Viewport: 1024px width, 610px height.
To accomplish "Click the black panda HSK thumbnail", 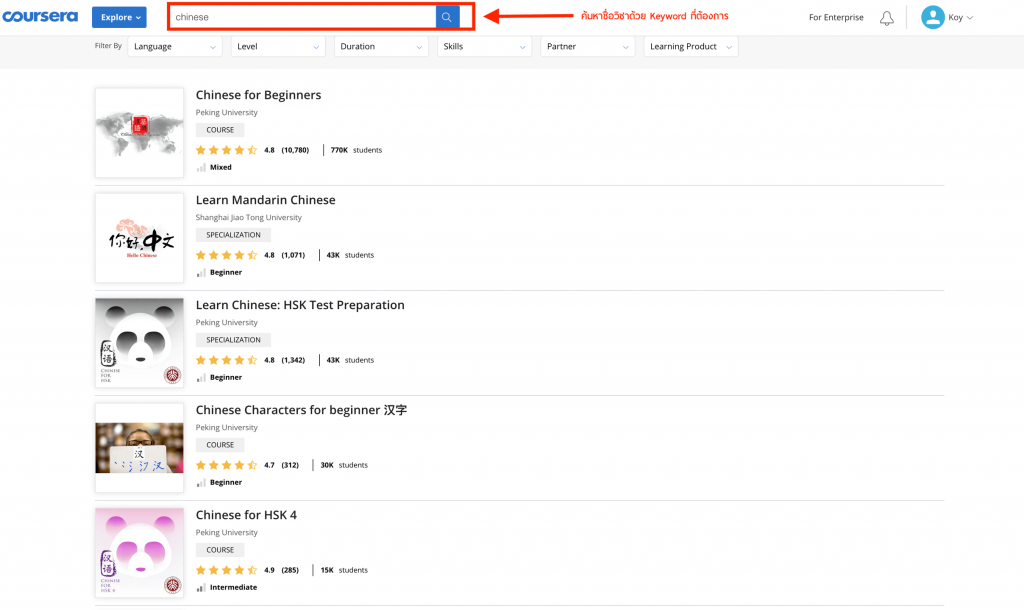I will click(139, 343).
